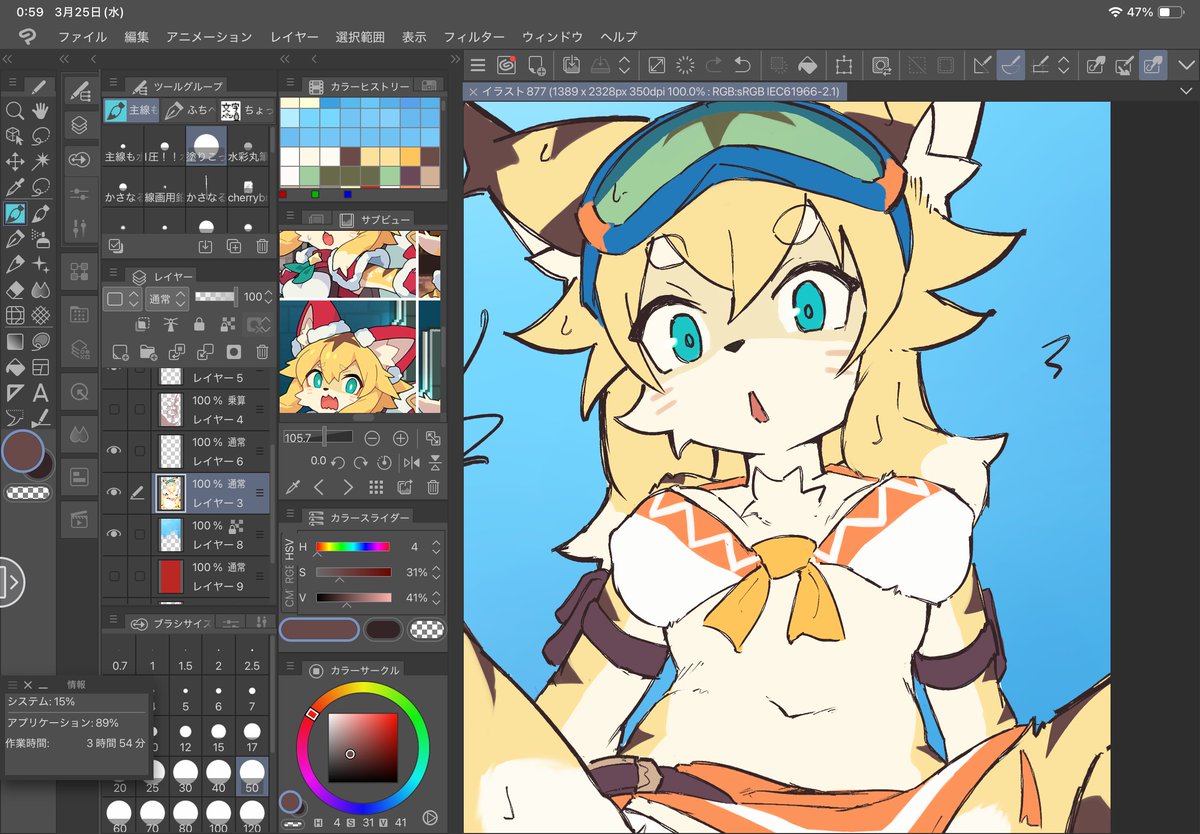
Task: Click the Undo arrow in command bar
Action: (x=742, y=66)
